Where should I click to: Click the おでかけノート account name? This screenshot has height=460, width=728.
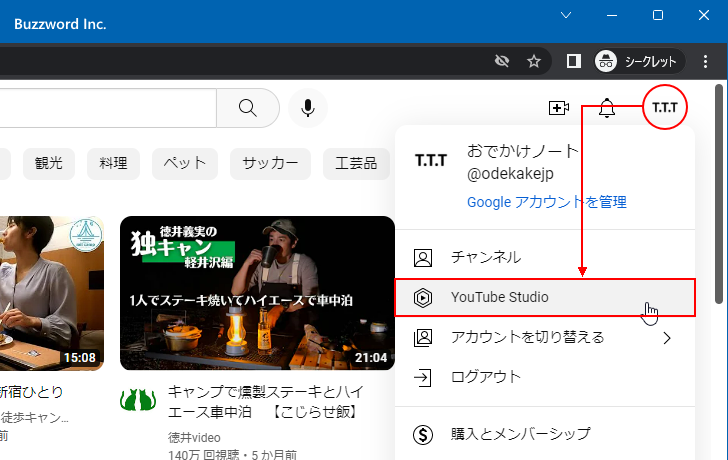click(523, 151)
